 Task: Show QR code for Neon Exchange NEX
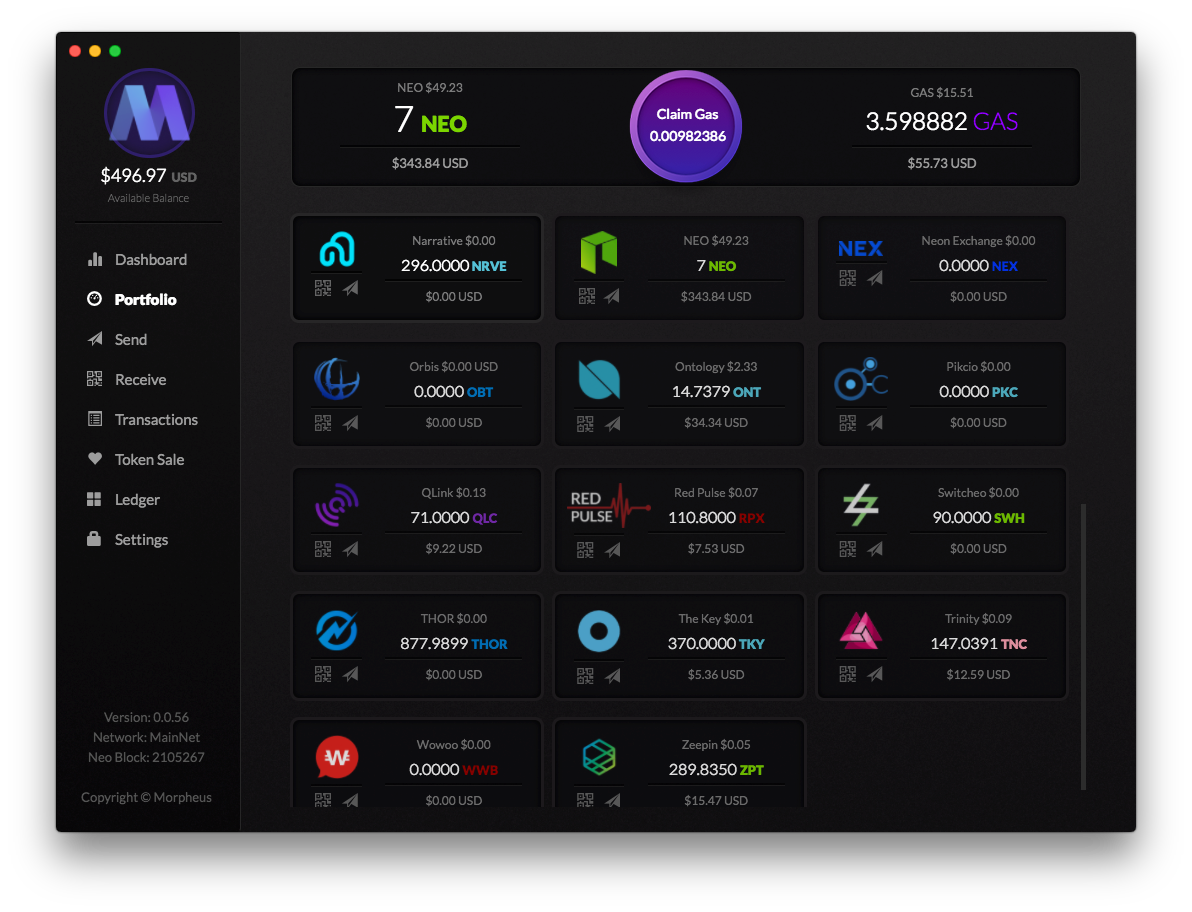848,278
